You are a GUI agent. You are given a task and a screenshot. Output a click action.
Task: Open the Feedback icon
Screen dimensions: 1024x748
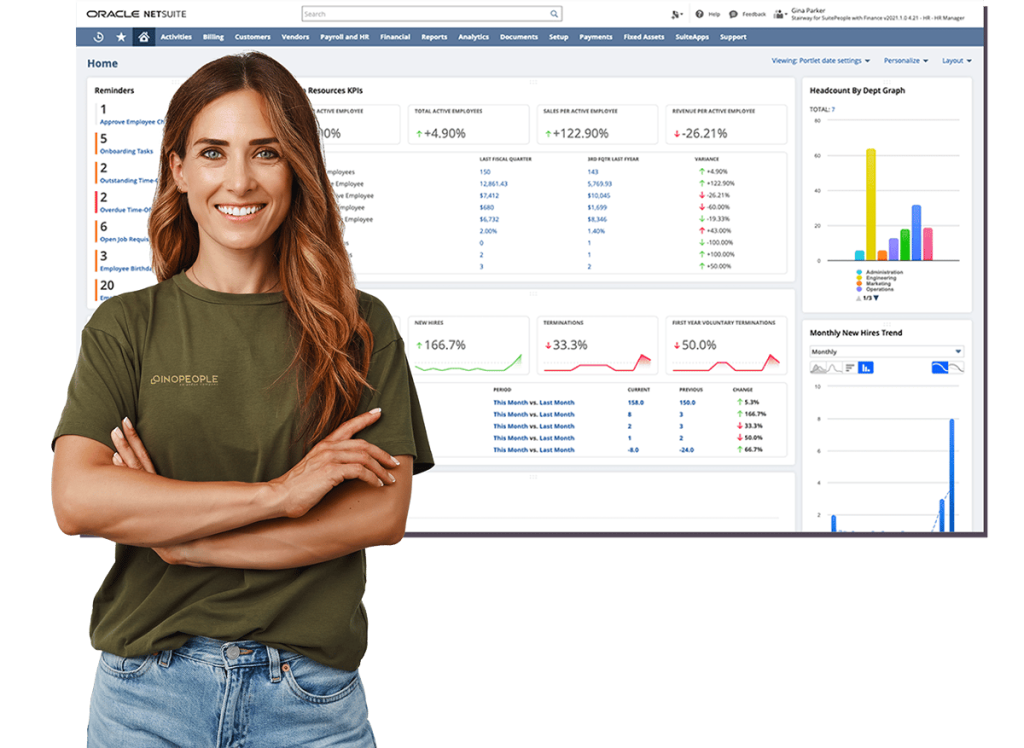(734, 13)
